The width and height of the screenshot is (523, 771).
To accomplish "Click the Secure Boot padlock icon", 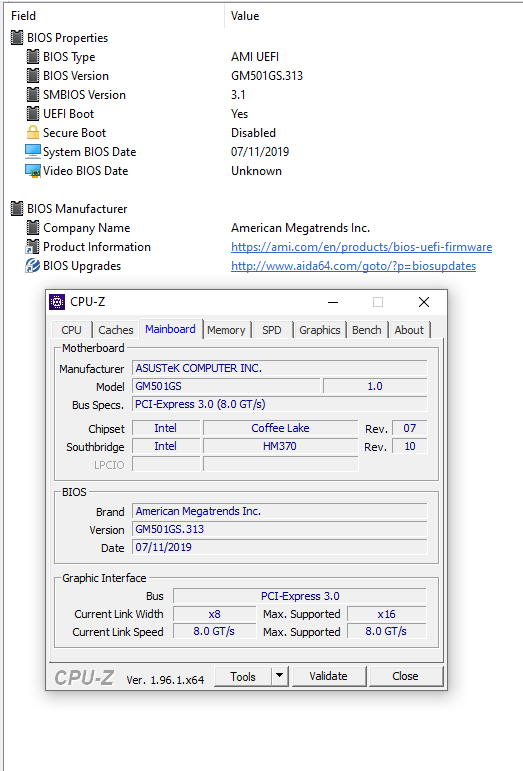I will click(x=32, y=132).
